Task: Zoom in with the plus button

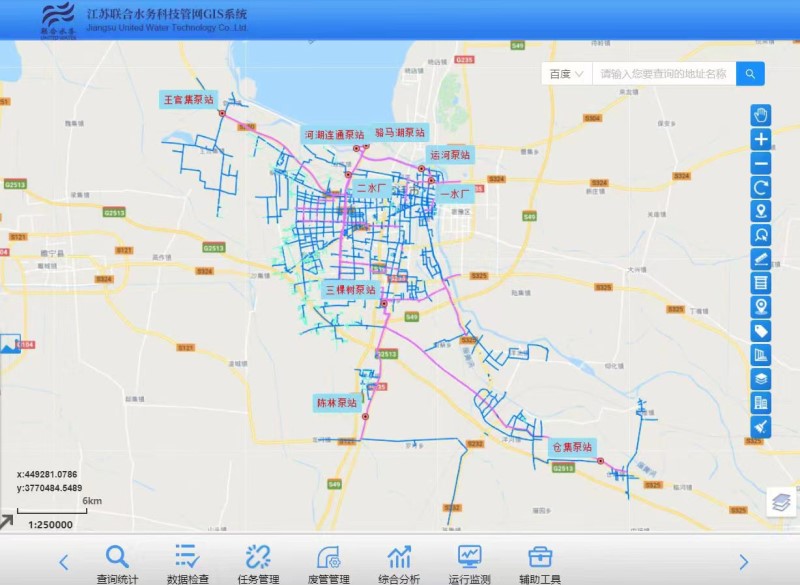Action: pos(760,140)
